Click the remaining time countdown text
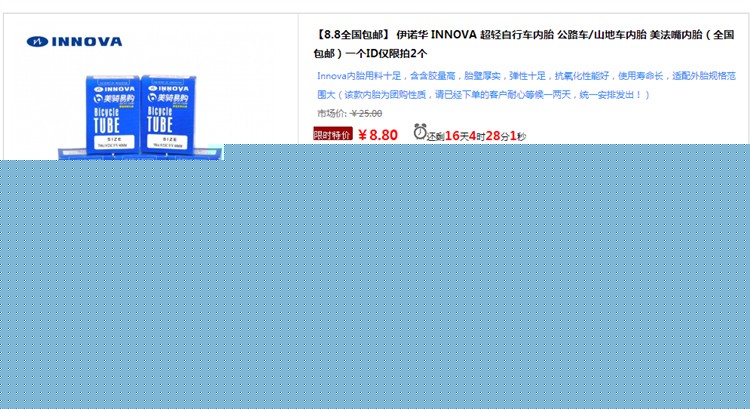 [476, 136]
